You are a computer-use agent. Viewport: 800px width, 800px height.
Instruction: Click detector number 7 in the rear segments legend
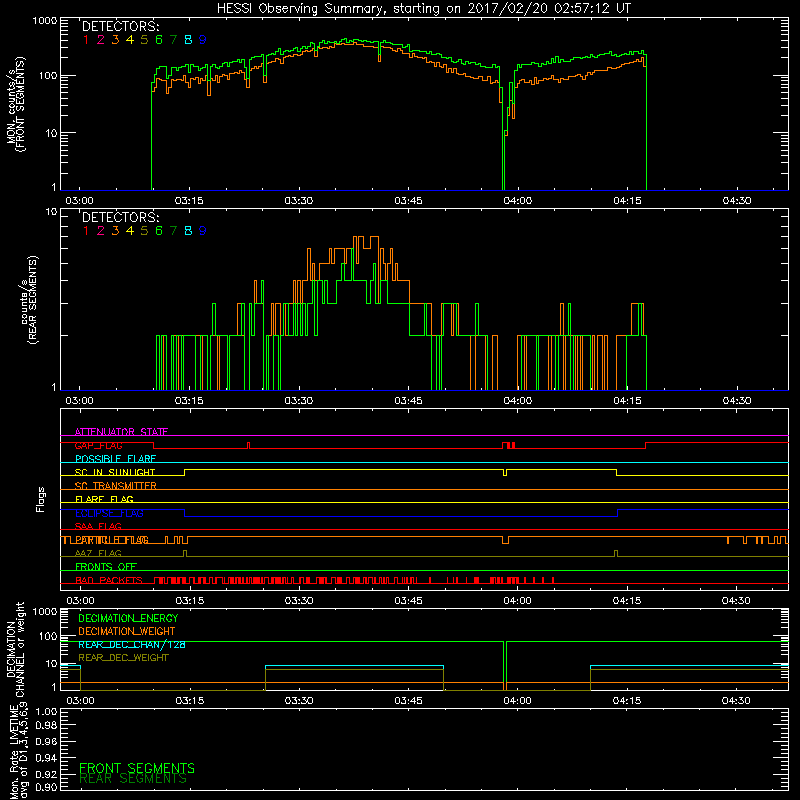click(173, 231)
